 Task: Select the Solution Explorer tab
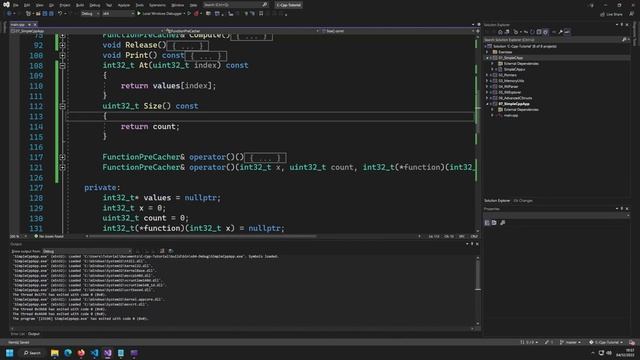click(x=497, y=201)
